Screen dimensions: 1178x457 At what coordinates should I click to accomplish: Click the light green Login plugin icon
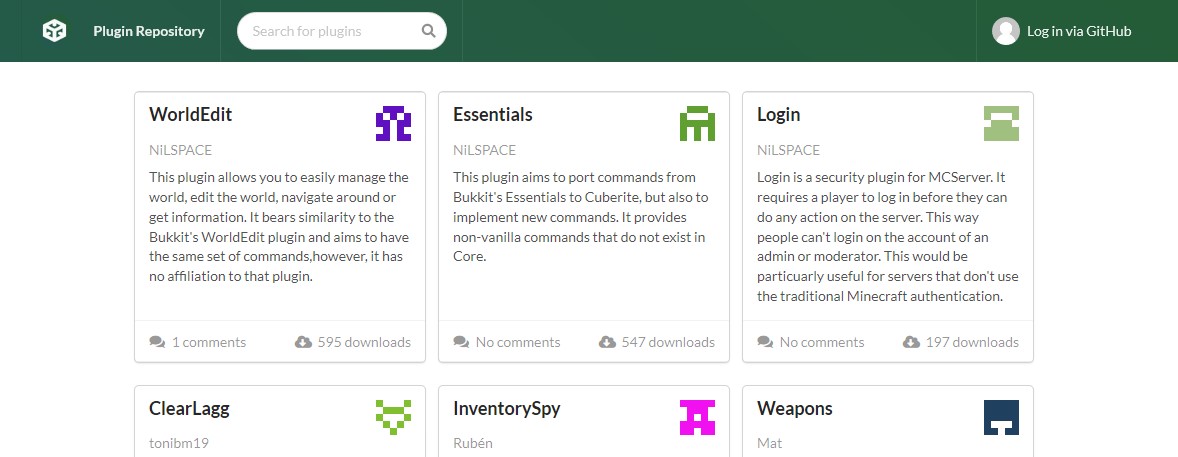(1001, 123)
